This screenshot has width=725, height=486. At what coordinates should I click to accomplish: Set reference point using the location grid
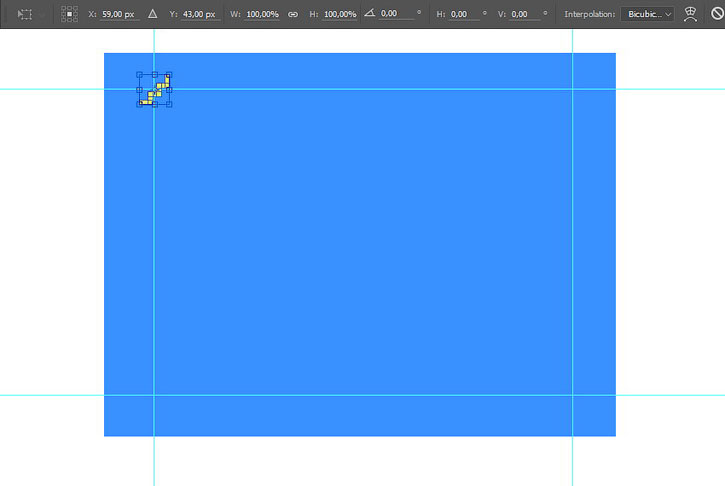[69, 14]
